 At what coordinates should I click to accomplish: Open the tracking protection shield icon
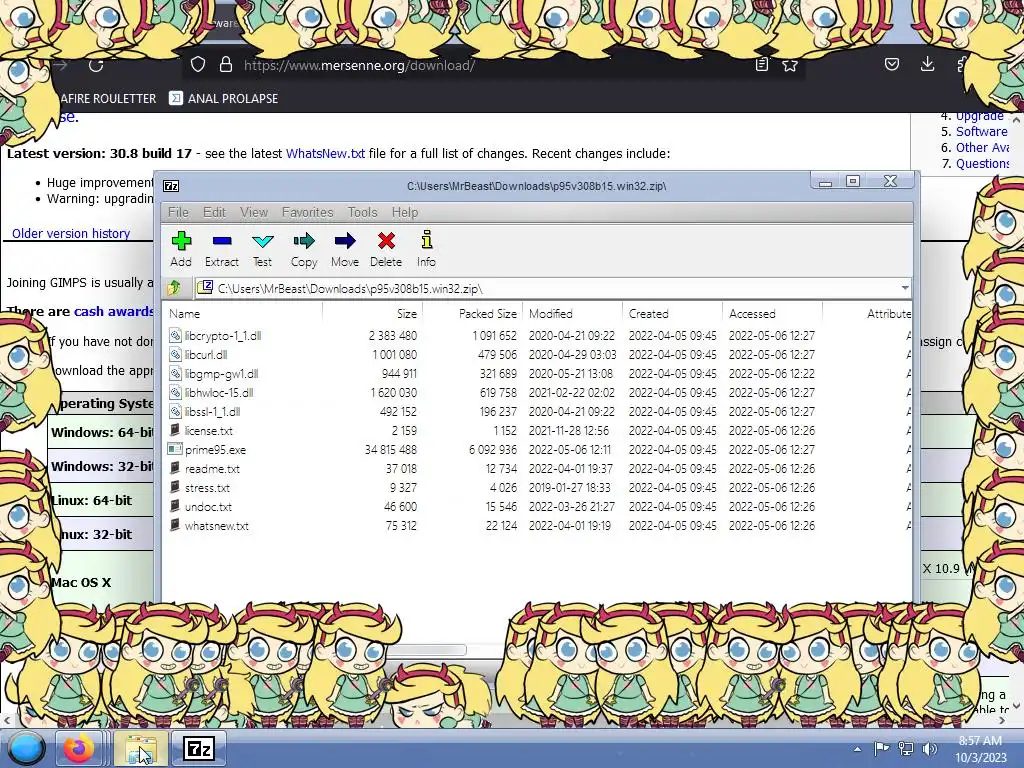click(x=198, y=65)
